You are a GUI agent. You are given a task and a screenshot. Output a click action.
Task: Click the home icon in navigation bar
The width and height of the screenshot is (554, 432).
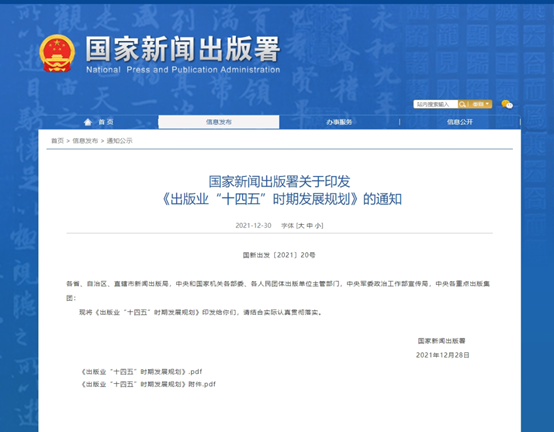click(x=88, y=122)
